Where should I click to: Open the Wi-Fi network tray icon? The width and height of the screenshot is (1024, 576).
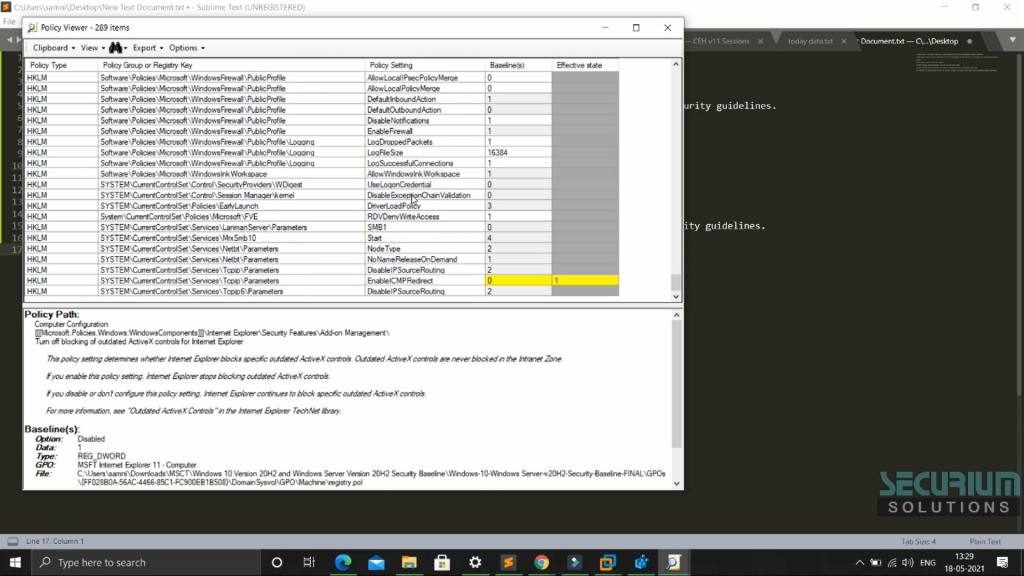[892, 562]
